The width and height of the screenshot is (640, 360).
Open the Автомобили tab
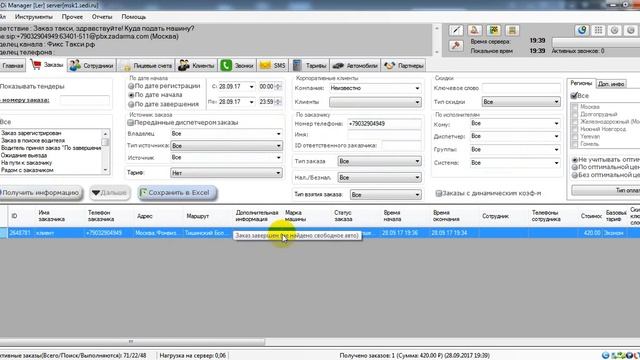click(x=355, y=65)
